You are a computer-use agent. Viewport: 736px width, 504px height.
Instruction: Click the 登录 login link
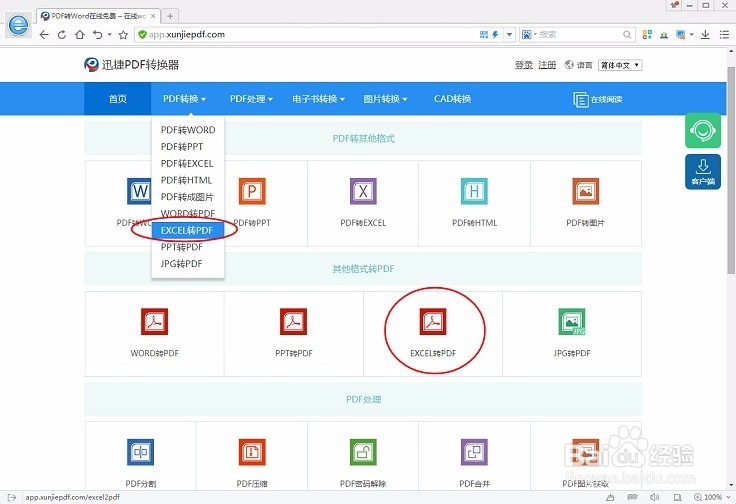pyautogui.click(x=524, y=65)
